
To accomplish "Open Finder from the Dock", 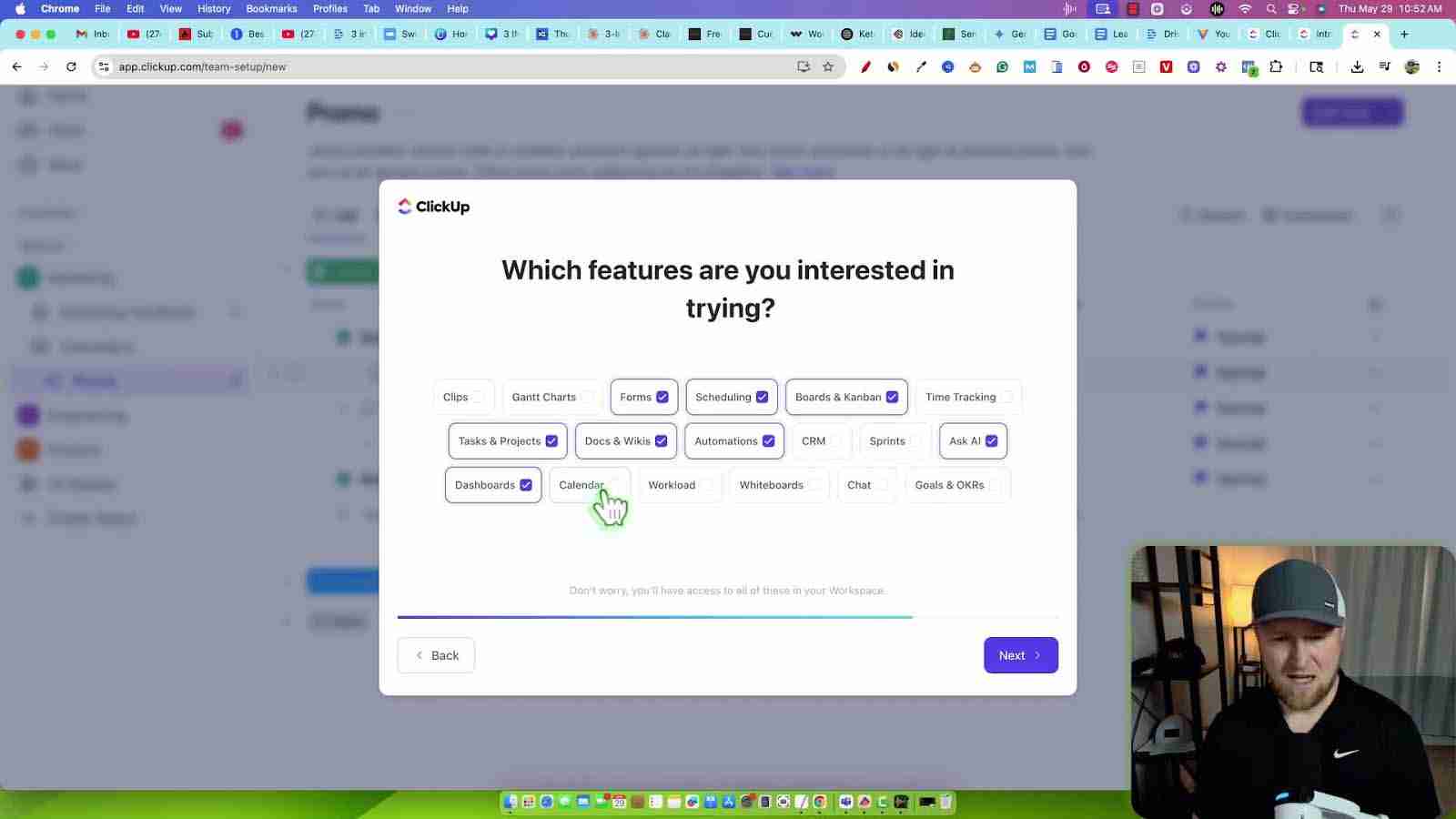I will [x=511, y=802].
